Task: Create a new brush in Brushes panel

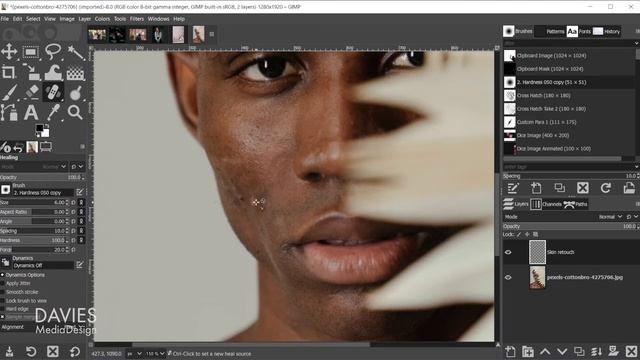Action: click(x=536, y=188)
